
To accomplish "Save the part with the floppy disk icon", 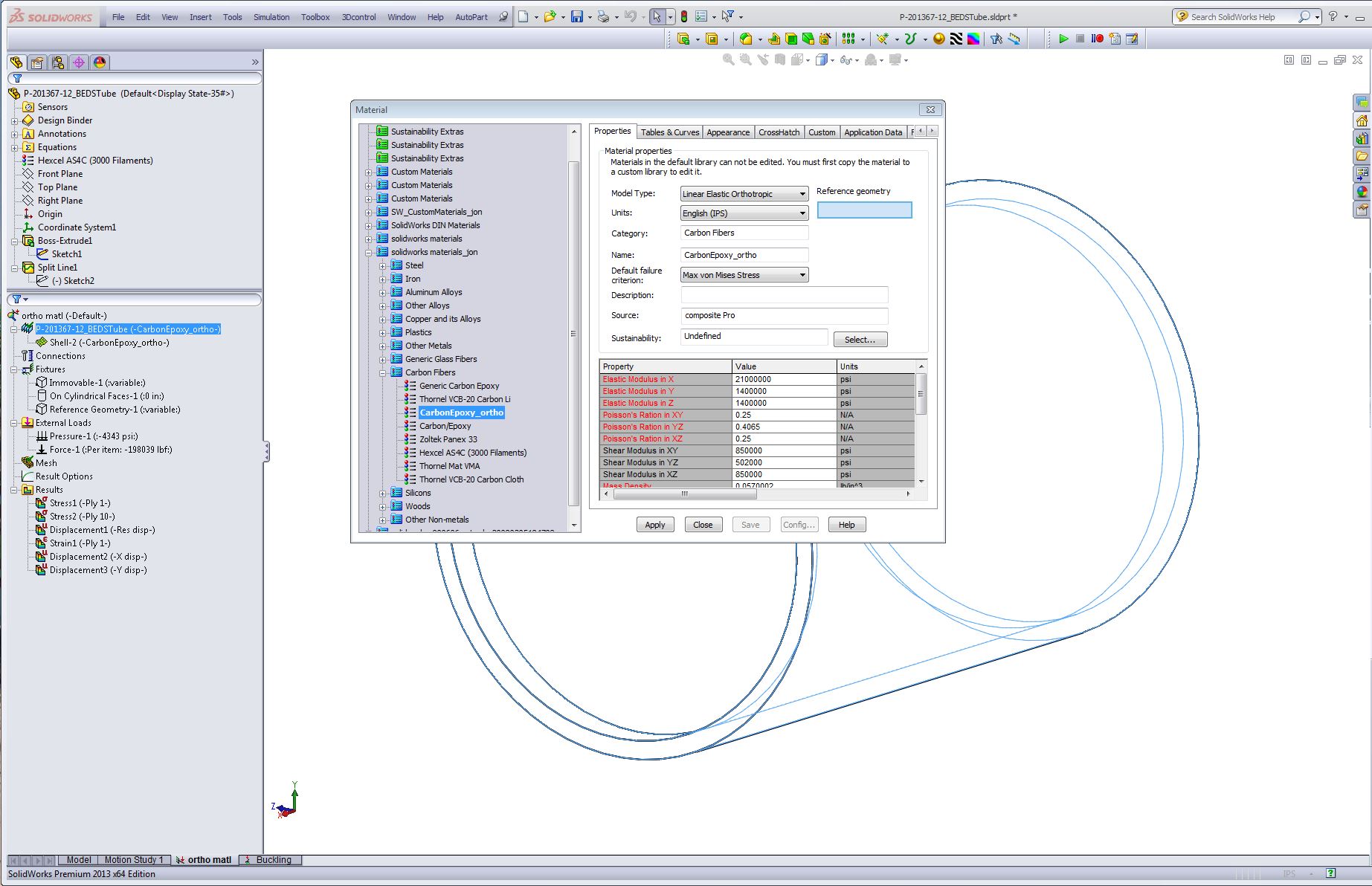I will (577, 16).
